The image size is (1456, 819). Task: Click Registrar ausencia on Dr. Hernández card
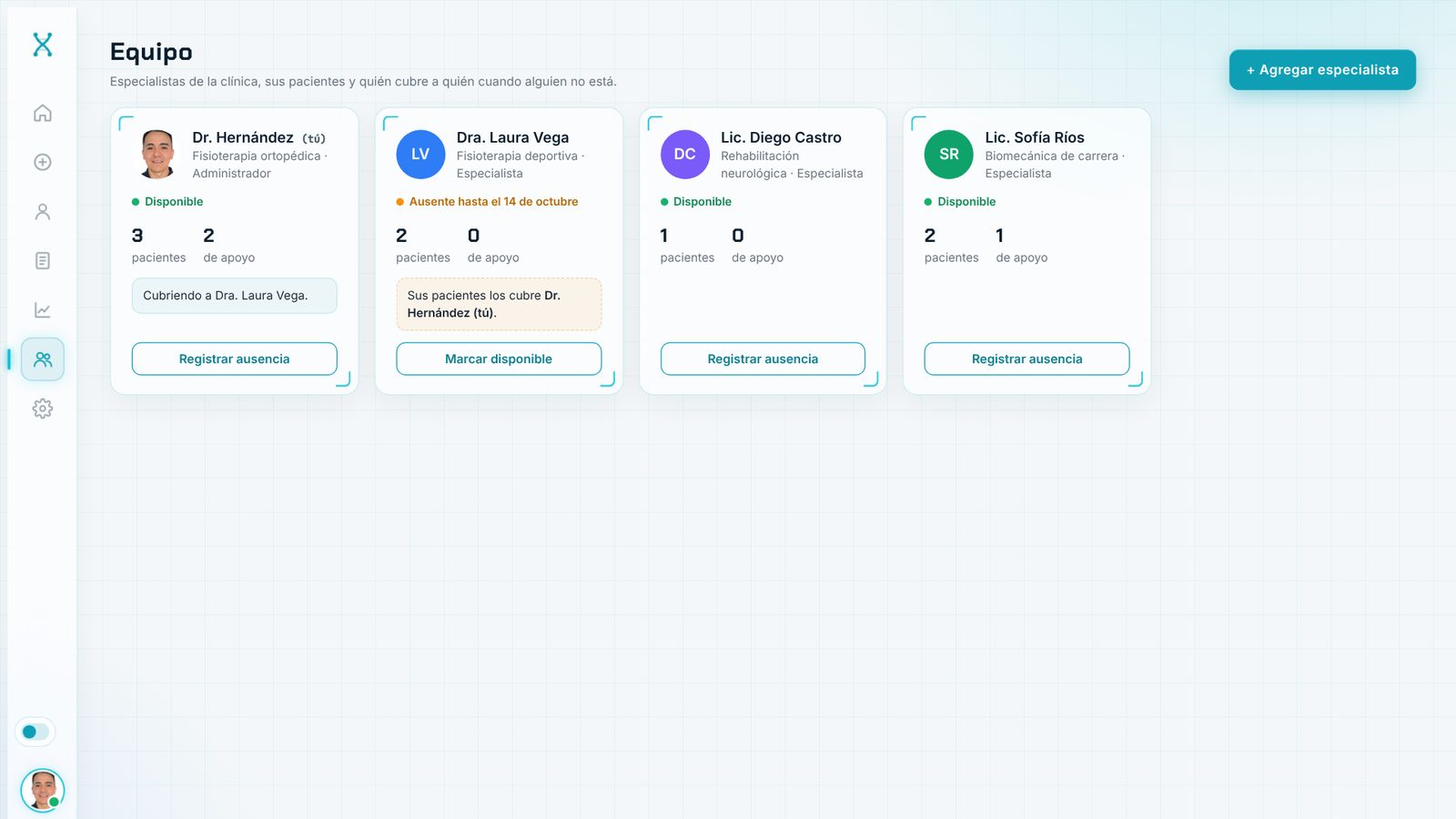coord(235,359)
